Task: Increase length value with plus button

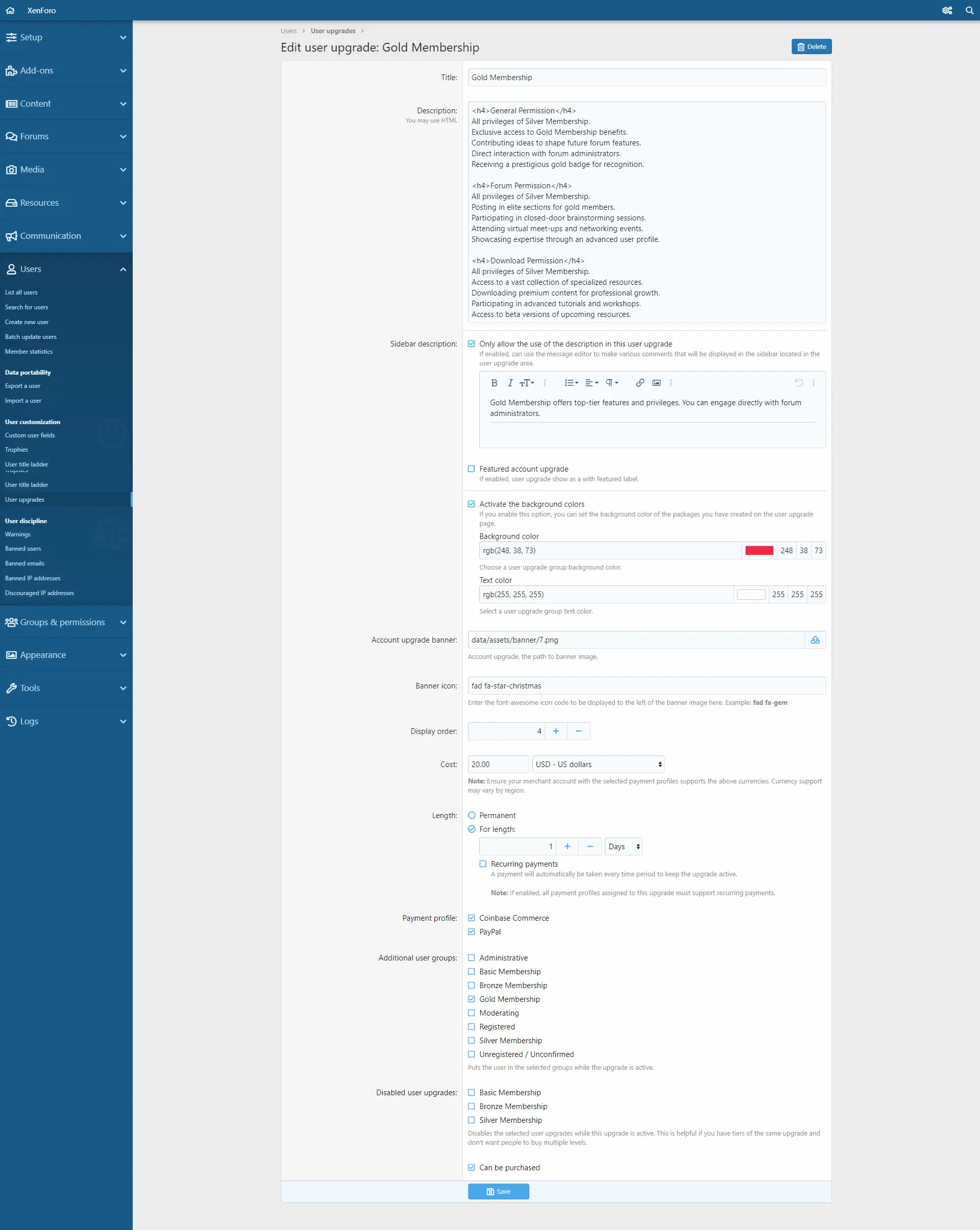Action: click(567, 846)
